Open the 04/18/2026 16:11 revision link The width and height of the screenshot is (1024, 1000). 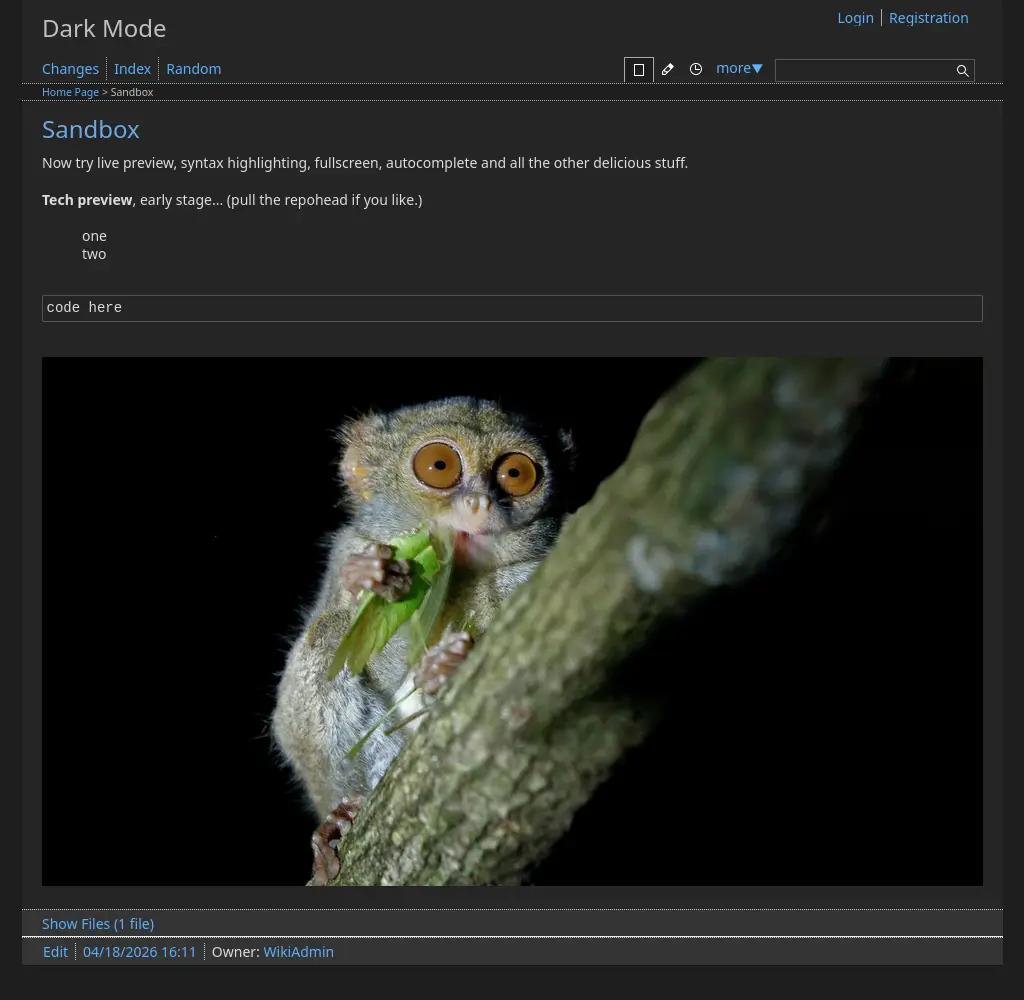click(x=139, y=952)
